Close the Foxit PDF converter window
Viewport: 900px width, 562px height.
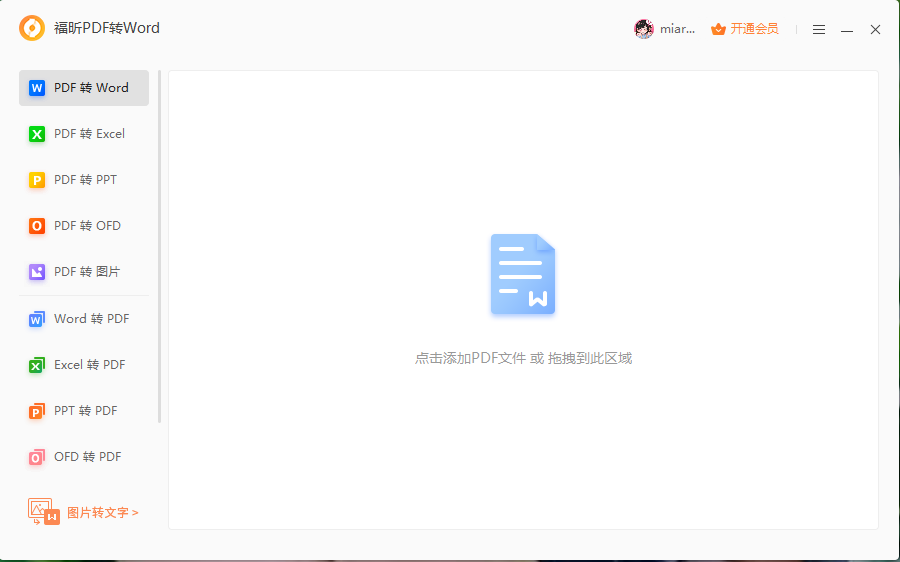point(875,29)
